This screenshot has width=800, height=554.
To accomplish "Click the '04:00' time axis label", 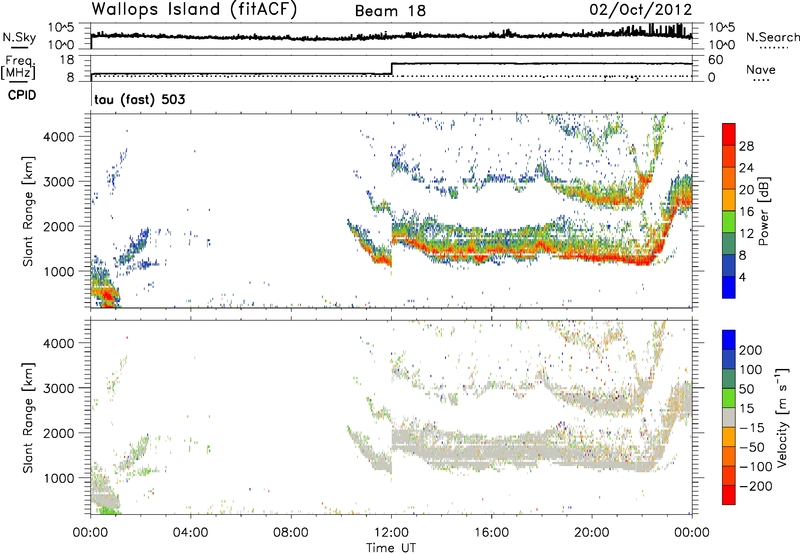I will click(190, 533).
